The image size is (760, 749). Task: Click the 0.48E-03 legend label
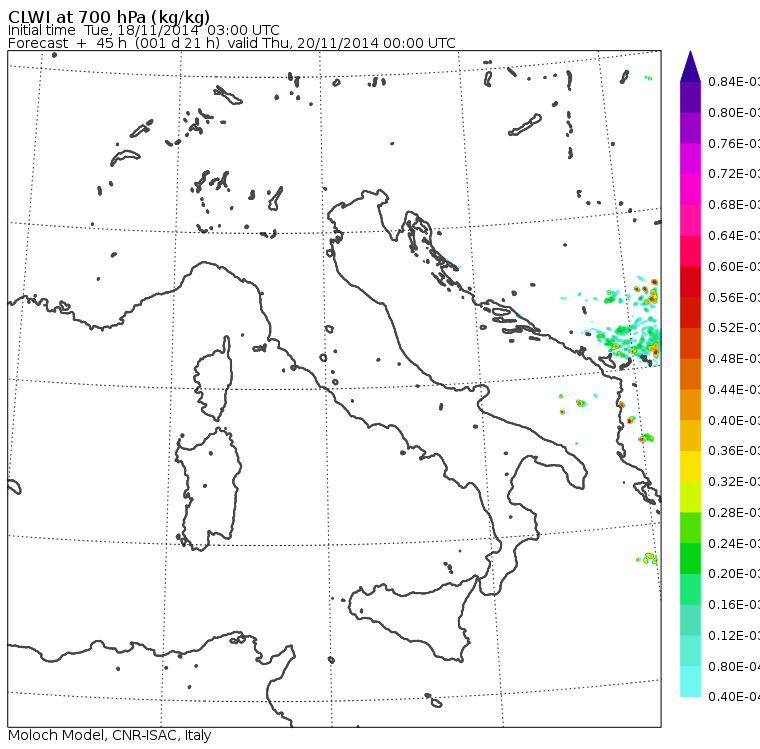[734, 359]
